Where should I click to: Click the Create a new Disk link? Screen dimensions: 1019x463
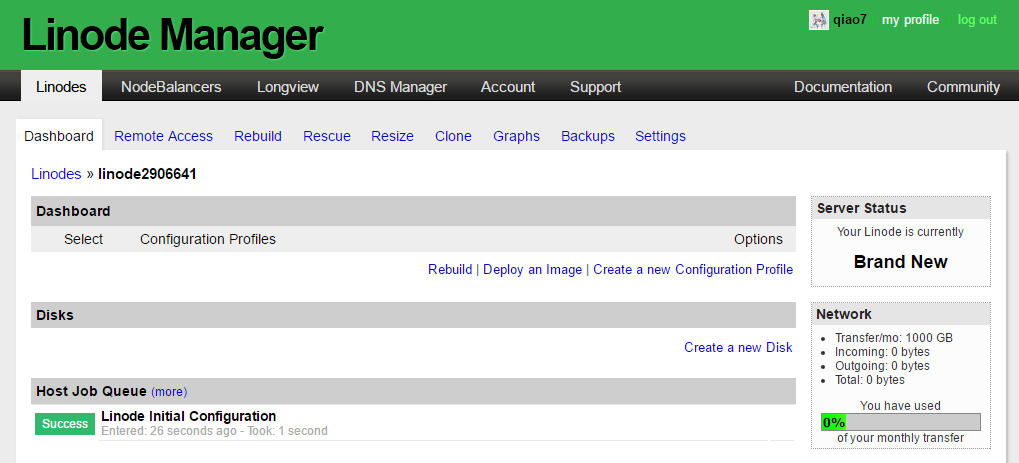[738, 347]
